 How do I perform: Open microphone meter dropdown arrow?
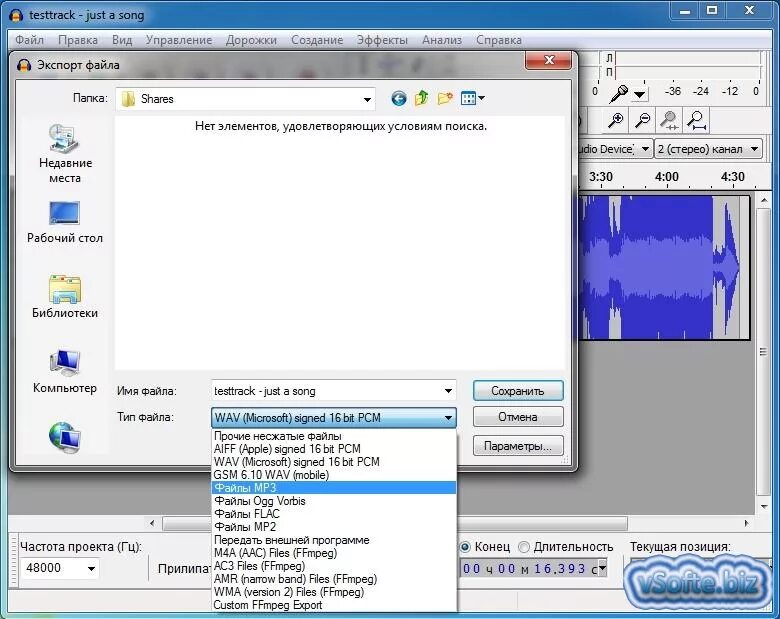coord(640,94)
